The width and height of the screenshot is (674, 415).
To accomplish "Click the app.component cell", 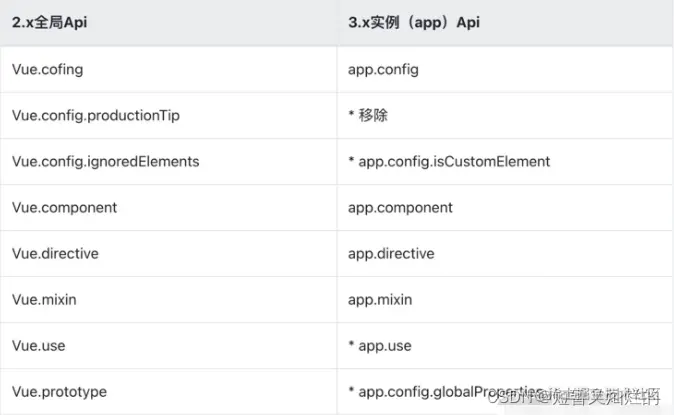I will tap(400, 208).
